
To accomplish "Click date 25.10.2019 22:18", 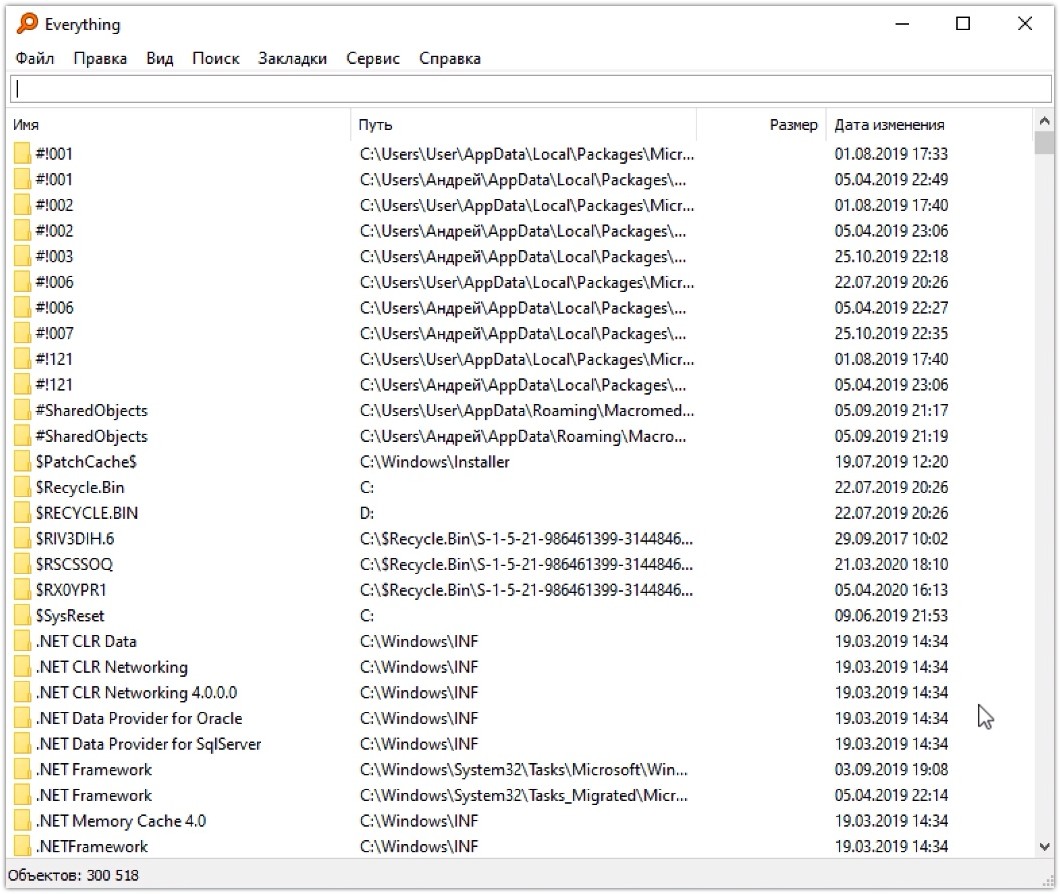I will coord(891,257).
